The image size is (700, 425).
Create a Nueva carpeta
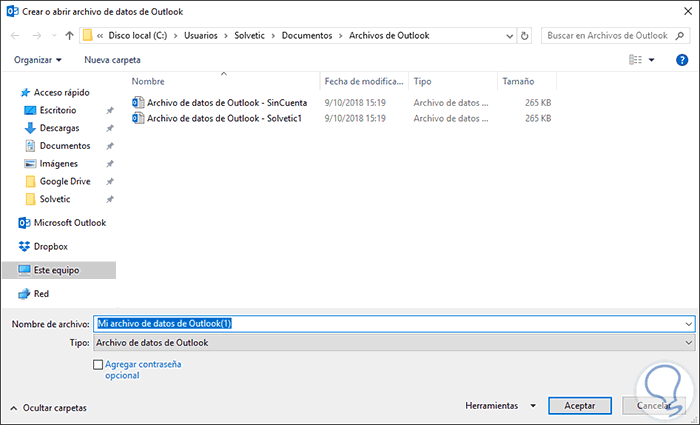click(112, 60)
